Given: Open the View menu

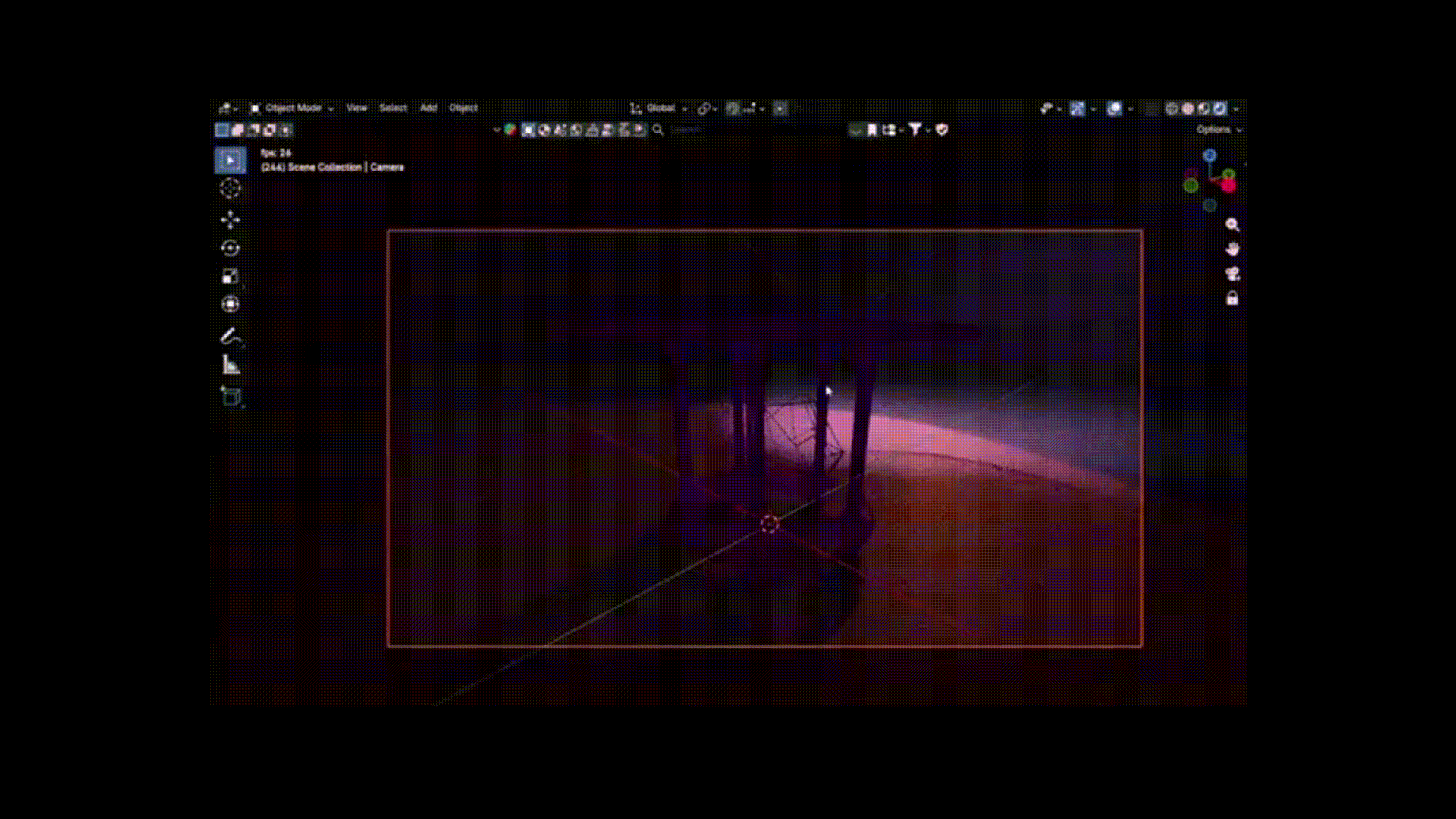Looking at the screenshot, I should point(356,108).
